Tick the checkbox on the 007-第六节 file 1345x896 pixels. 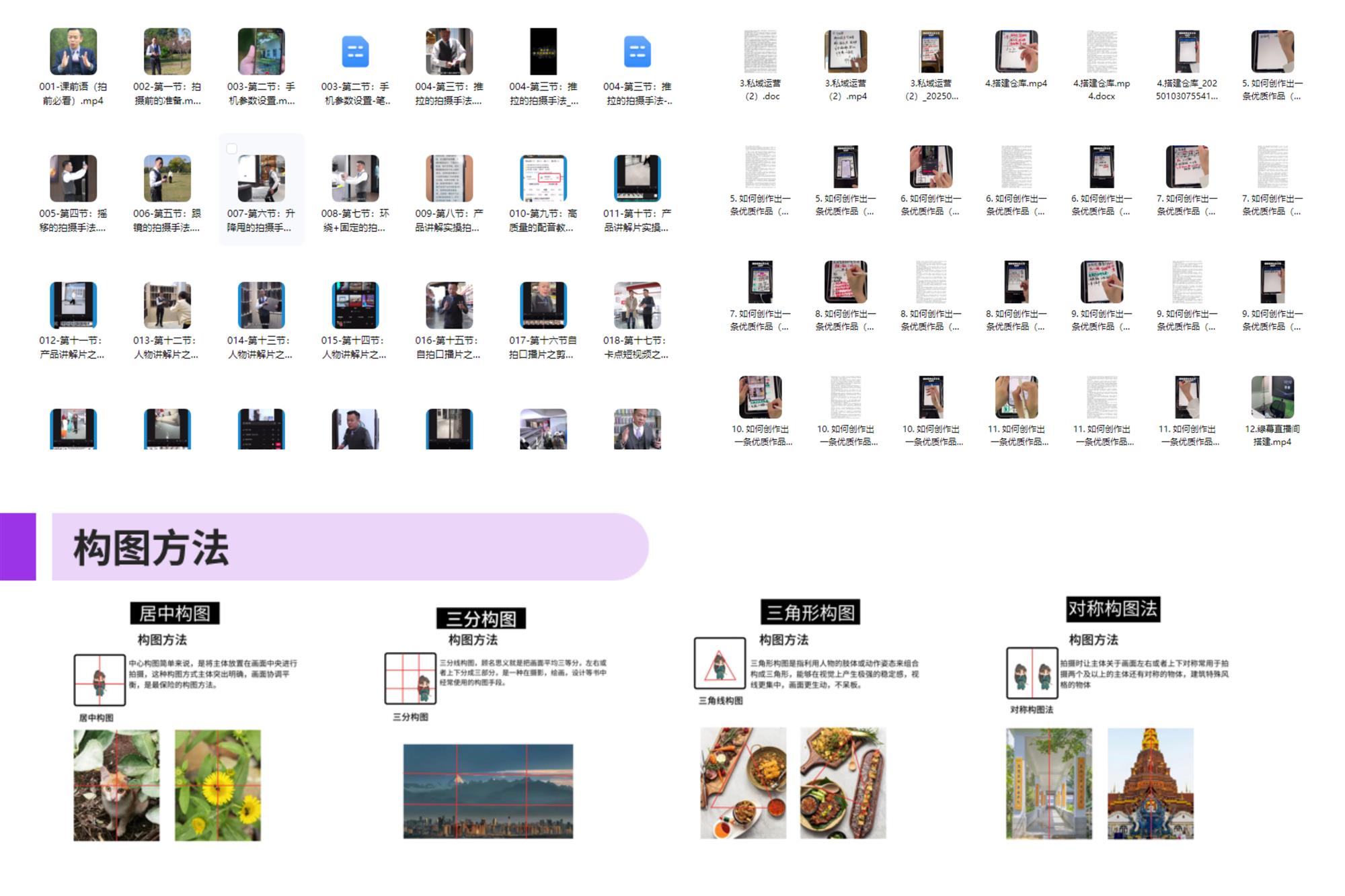click(x=232, y=149)
